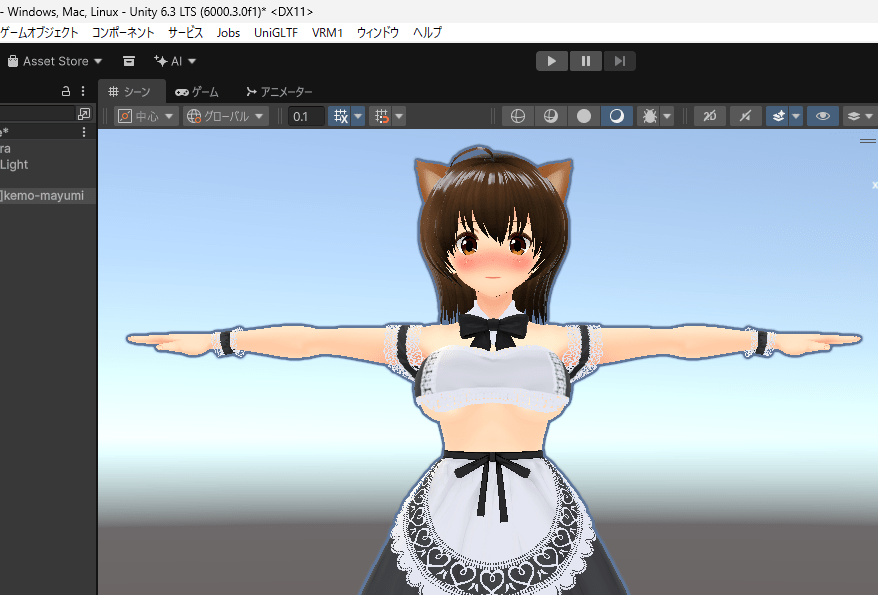Screen dimensions: 878x595
Task: Click the Pause button in the toolbar
Action: pos(586,61)
